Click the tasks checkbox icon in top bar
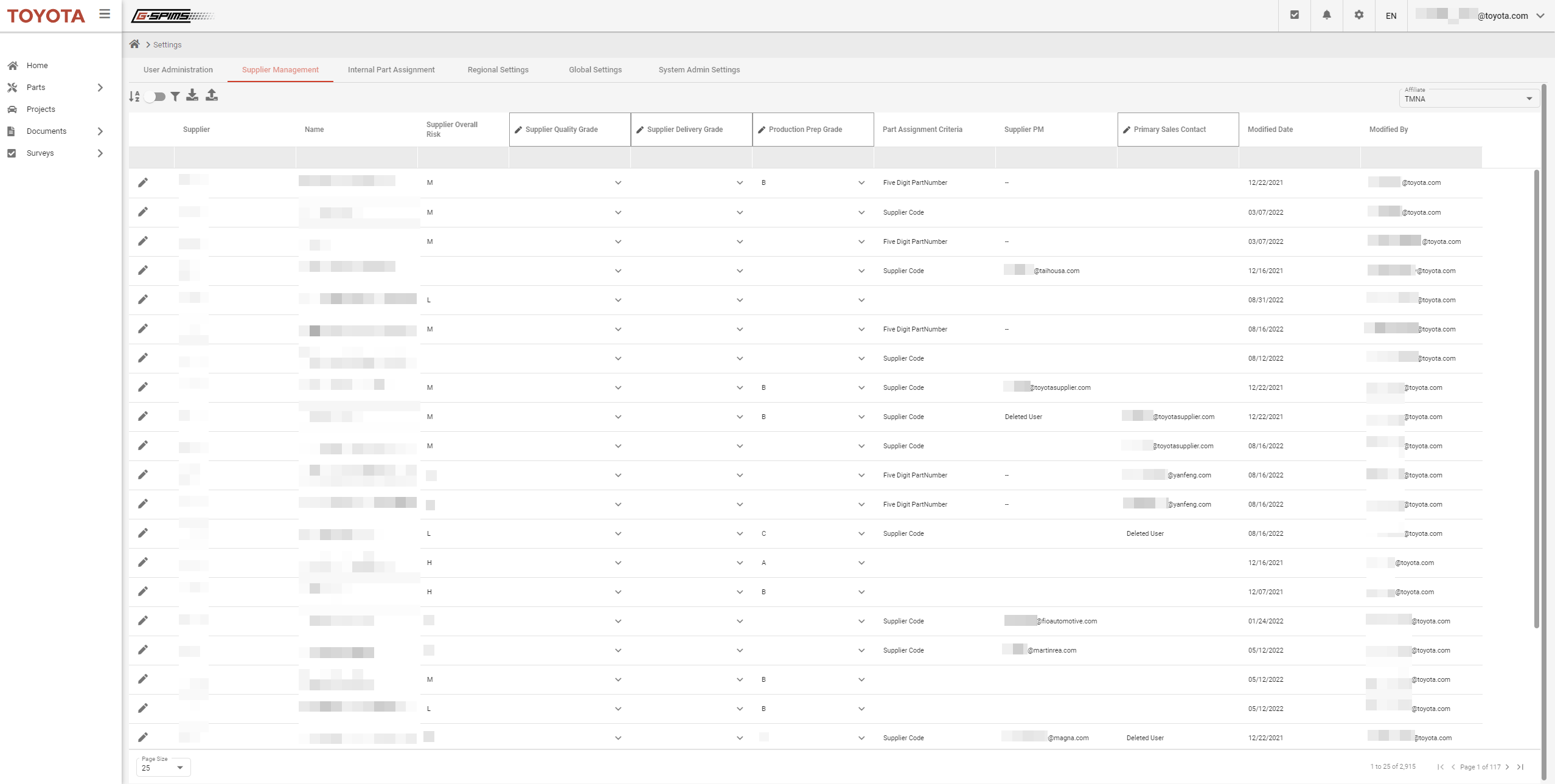 [1295, 15]
